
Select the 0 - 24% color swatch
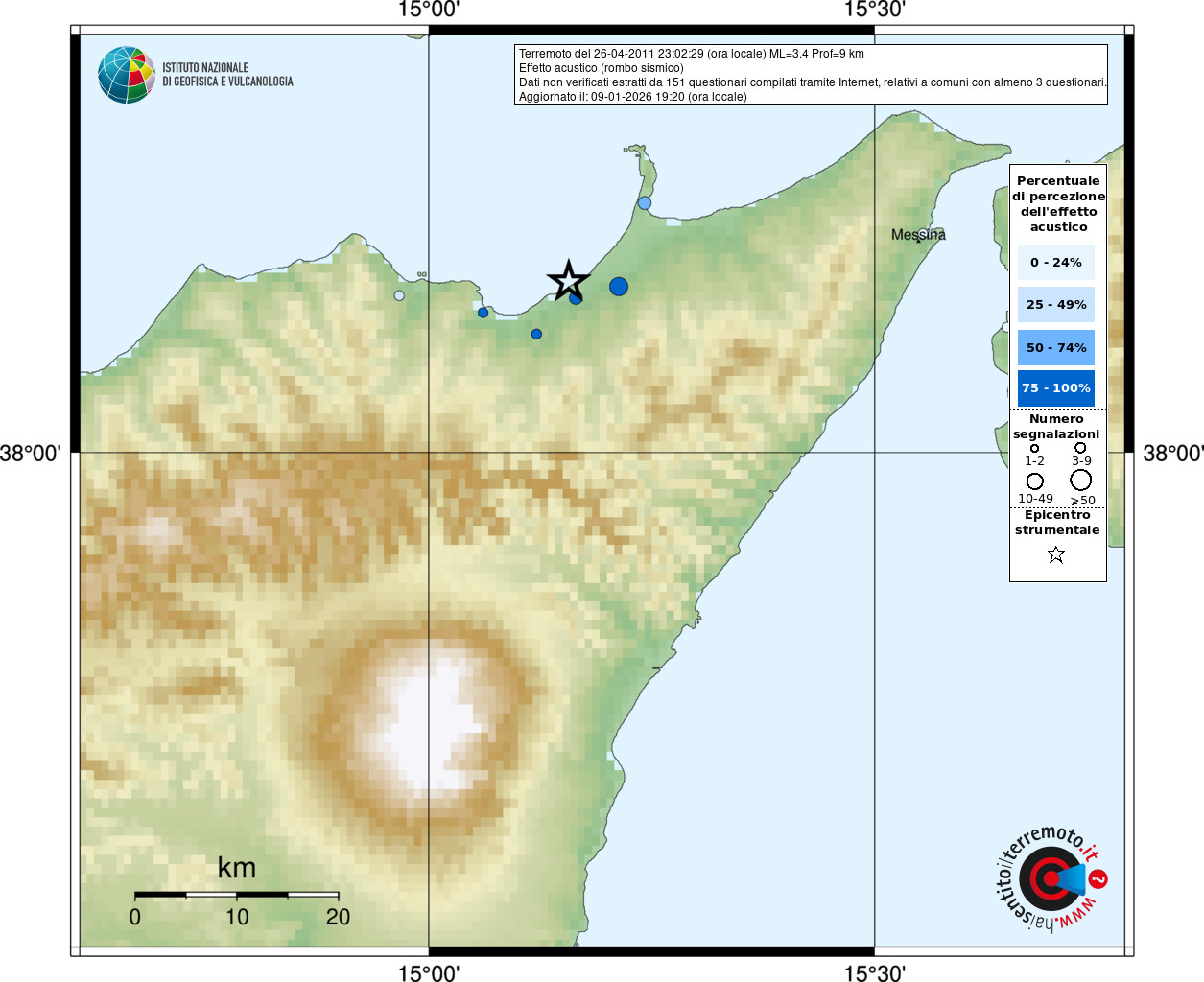click(x=1056, y=262)
